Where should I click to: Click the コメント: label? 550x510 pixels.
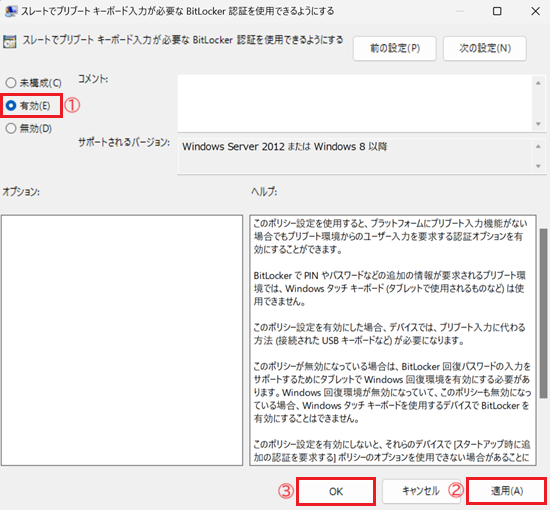click(x=93, y=79)
